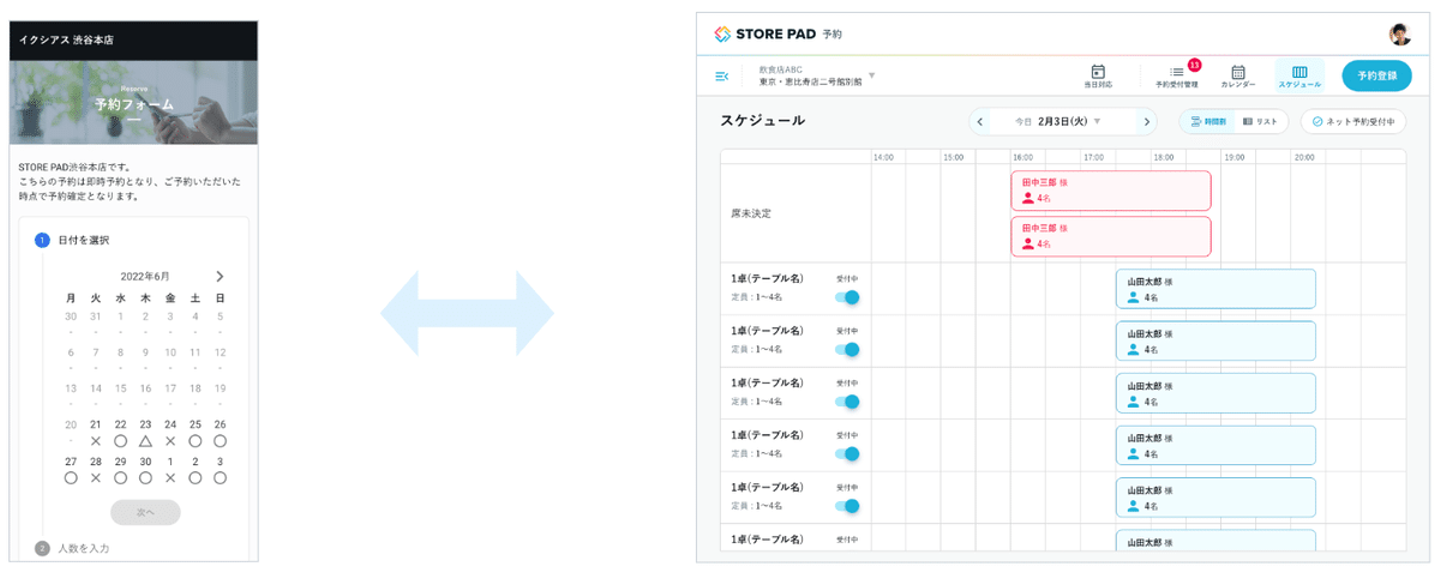Go to previous day arrow
The image size is (1440, 572).
click(980, 122)
